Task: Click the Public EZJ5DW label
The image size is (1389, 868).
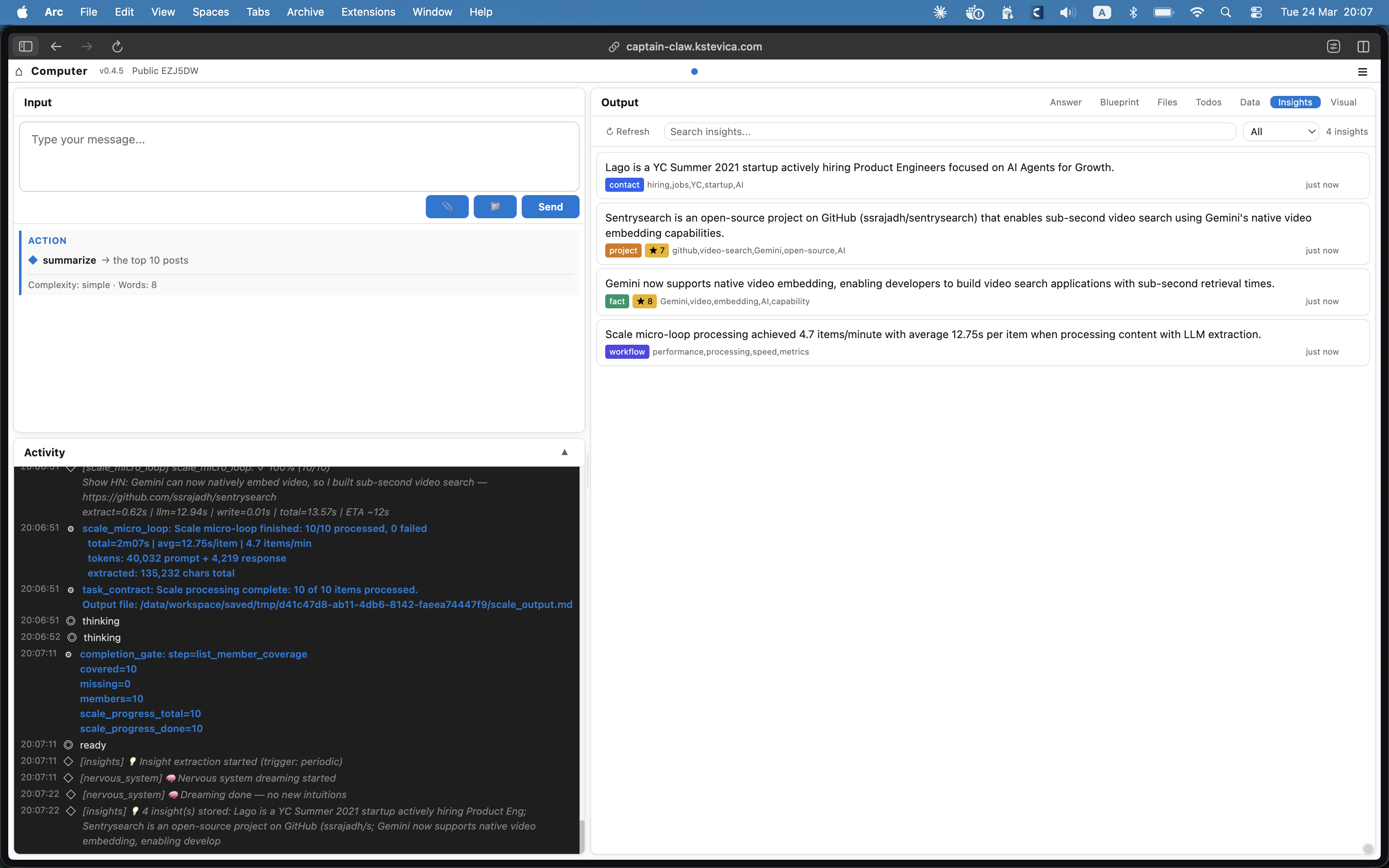Action: tap(165, 71)
